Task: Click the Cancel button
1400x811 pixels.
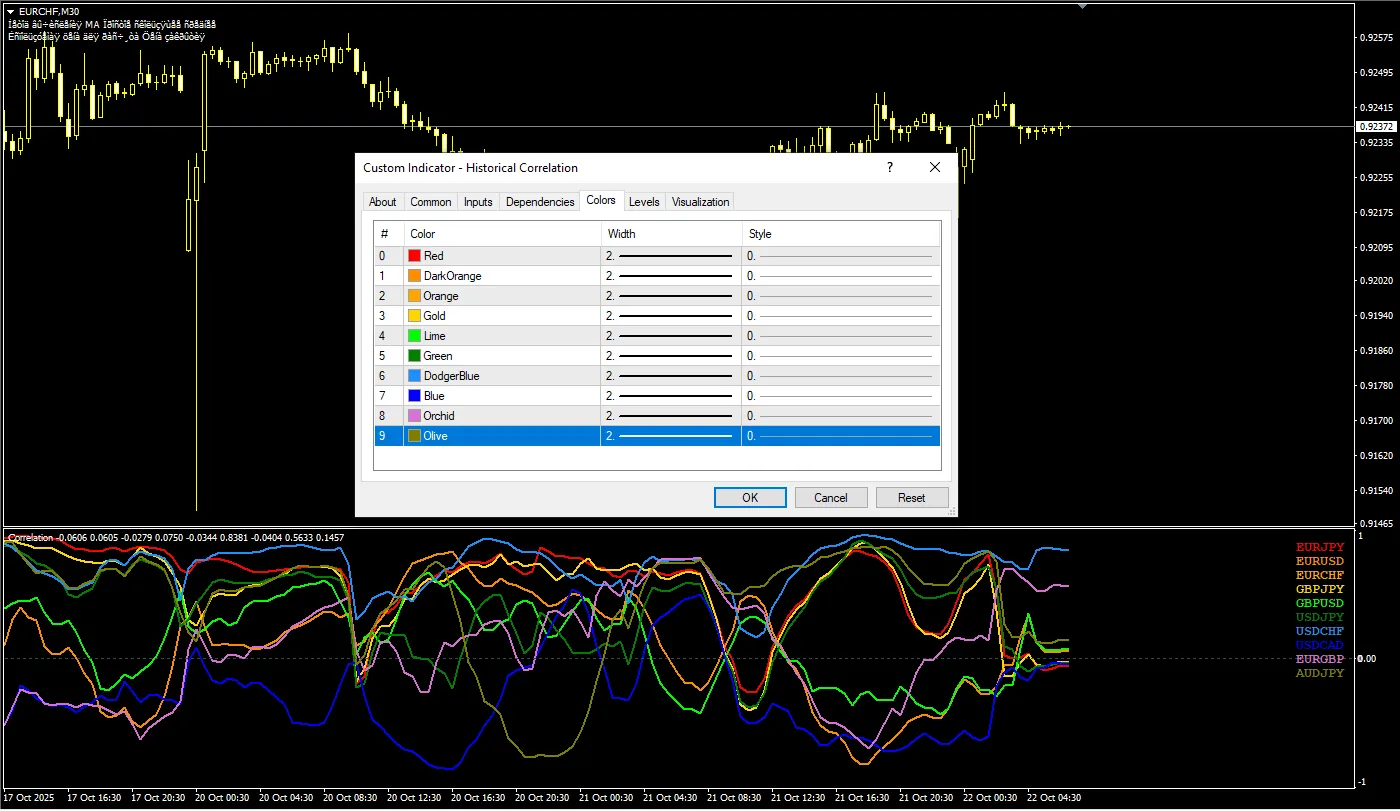Action: coord(830,498)
